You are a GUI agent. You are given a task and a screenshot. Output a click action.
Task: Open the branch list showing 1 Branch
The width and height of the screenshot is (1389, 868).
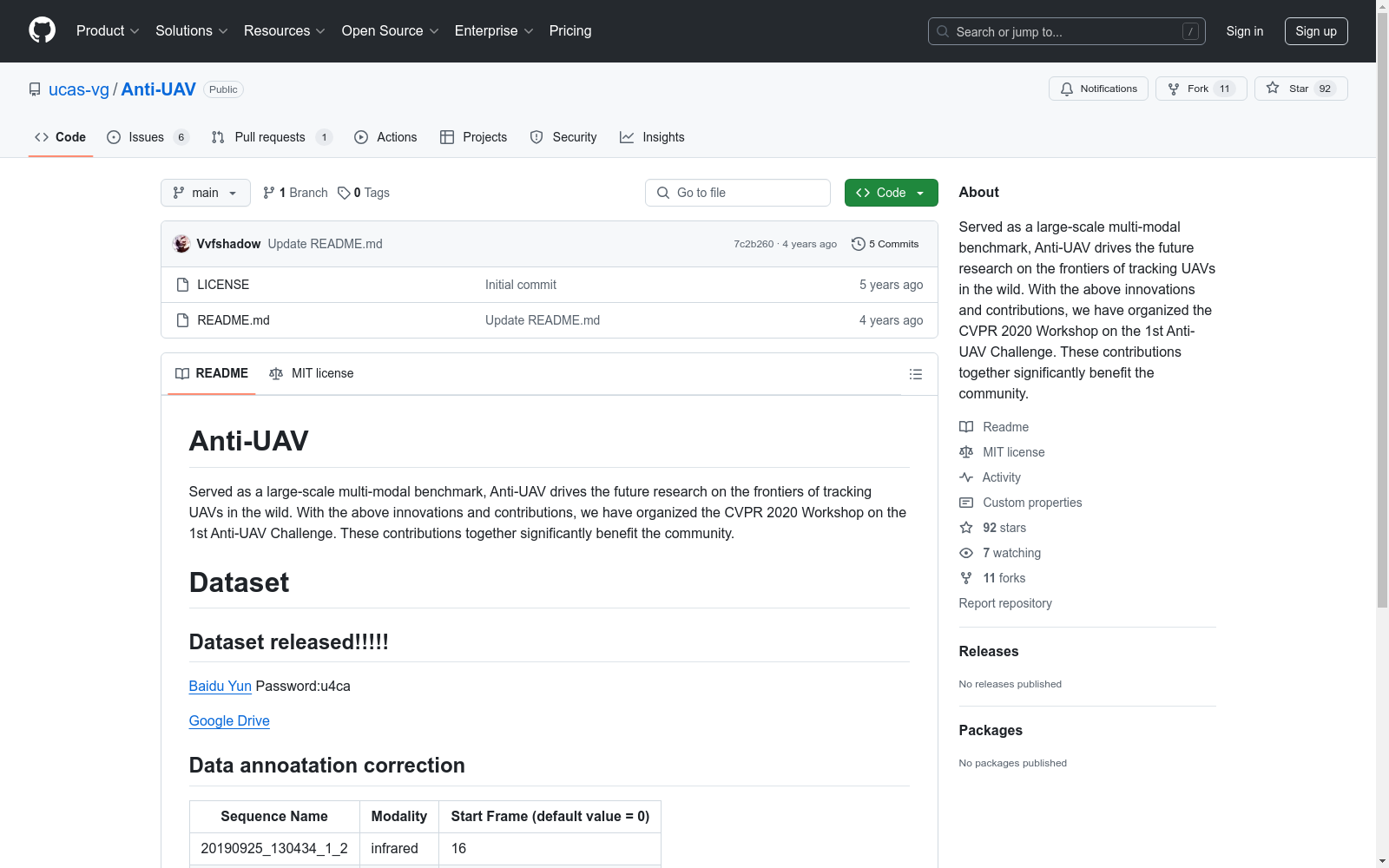pyautogui.click(x=295, y=193)
